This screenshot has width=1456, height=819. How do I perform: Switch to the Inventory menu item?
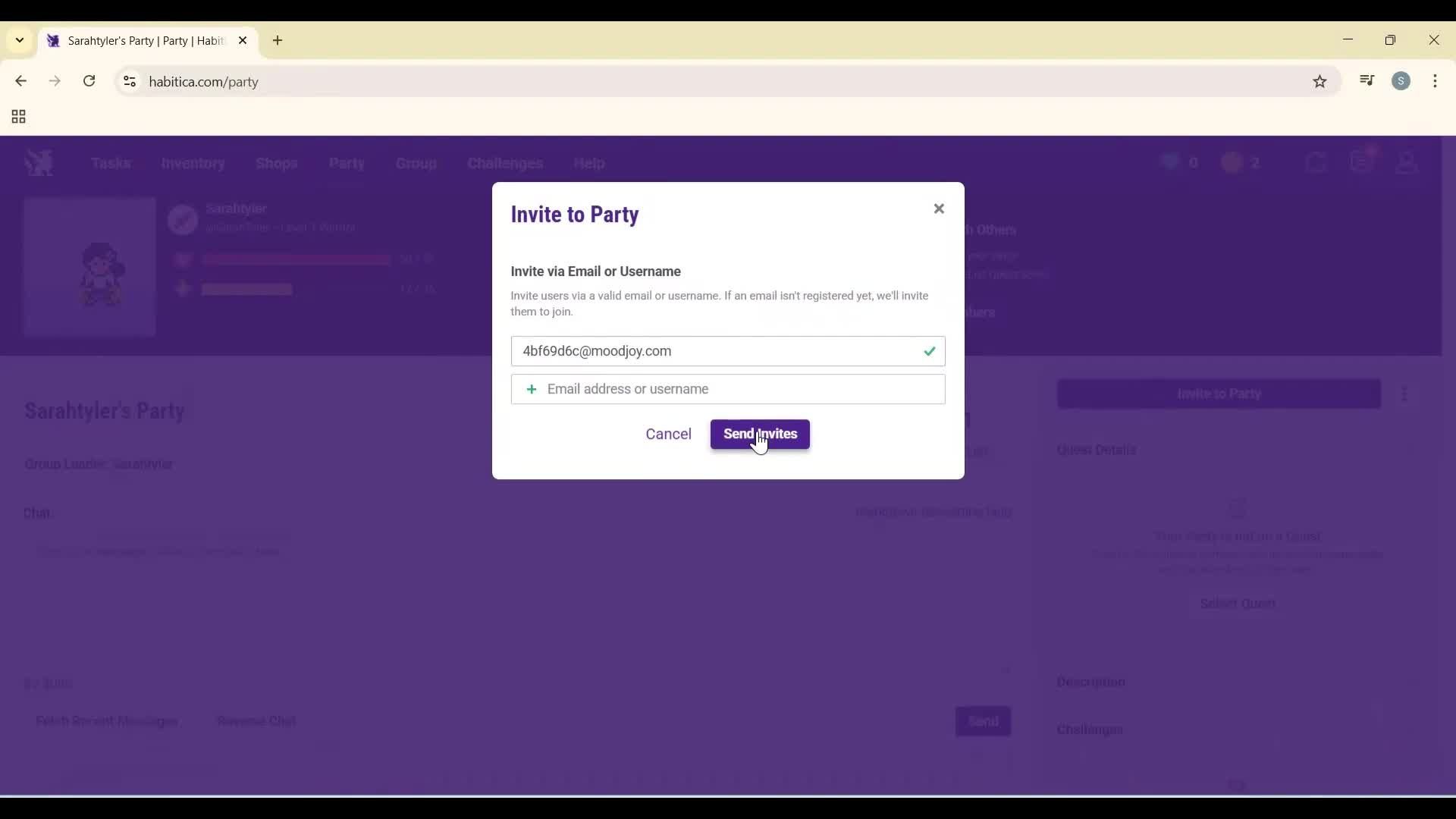[x=193, y=164]
